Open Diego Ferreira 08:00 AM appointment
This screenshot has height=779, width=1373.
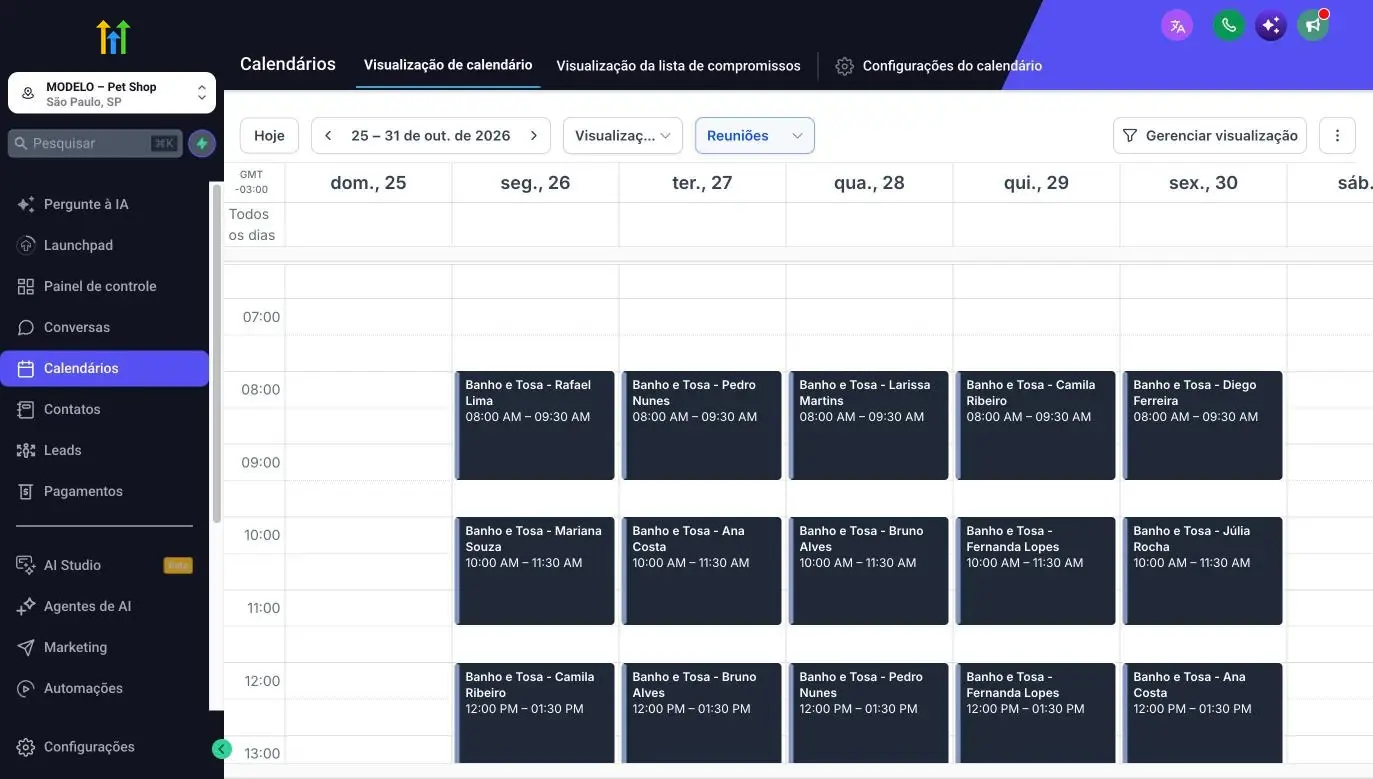[1203, 425]
